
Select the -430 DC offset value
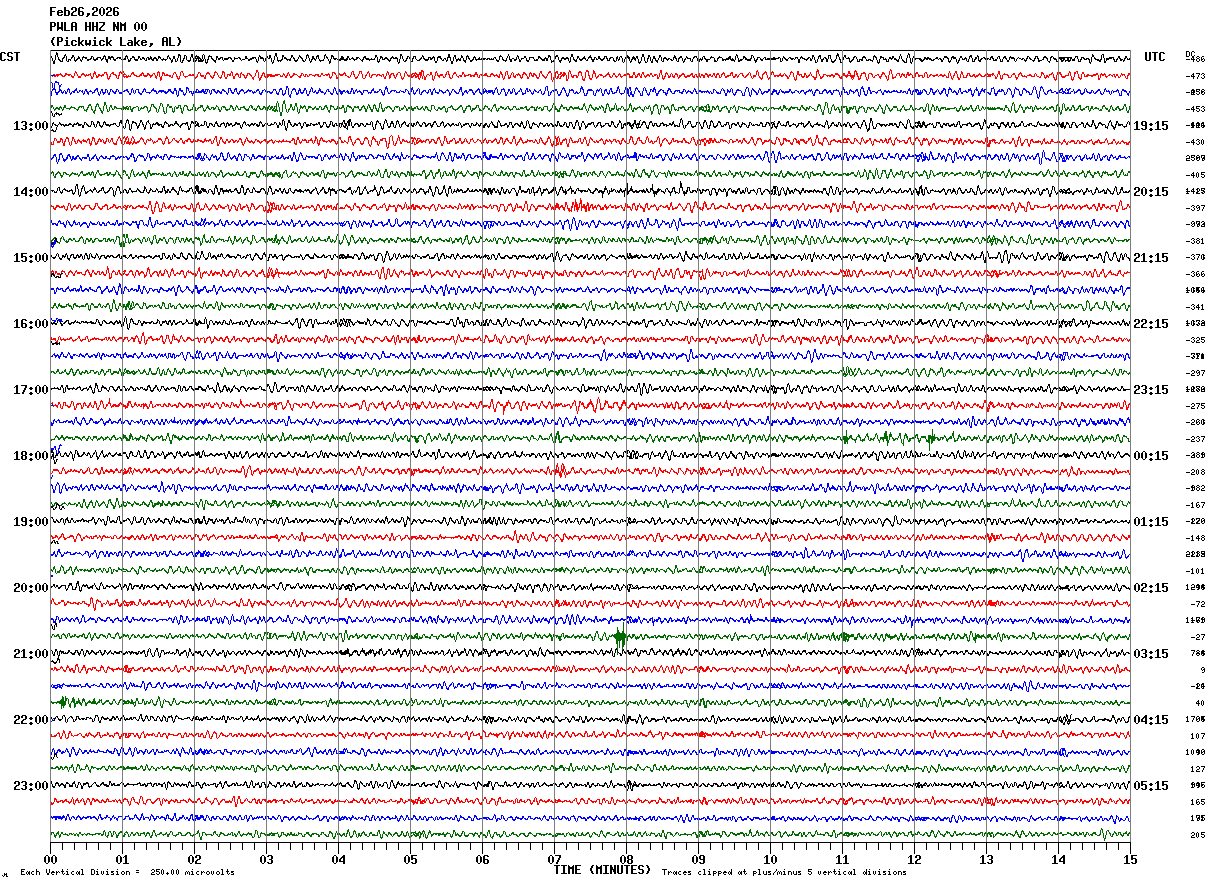(x=1195, y=142)
